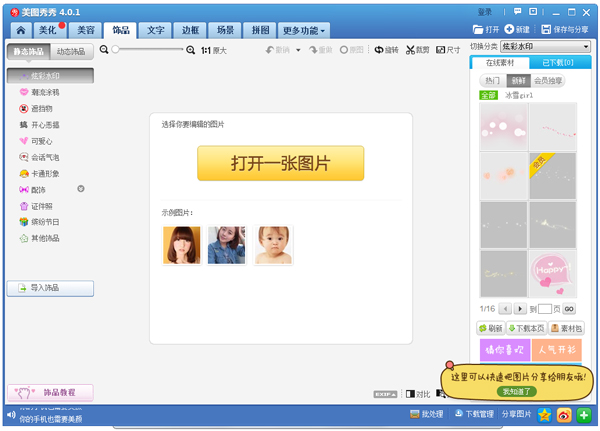This screenshot has height=431, width=600.
Task: Click the Weibo share icon
Action: pyautogui.click(x=565, y=414)
